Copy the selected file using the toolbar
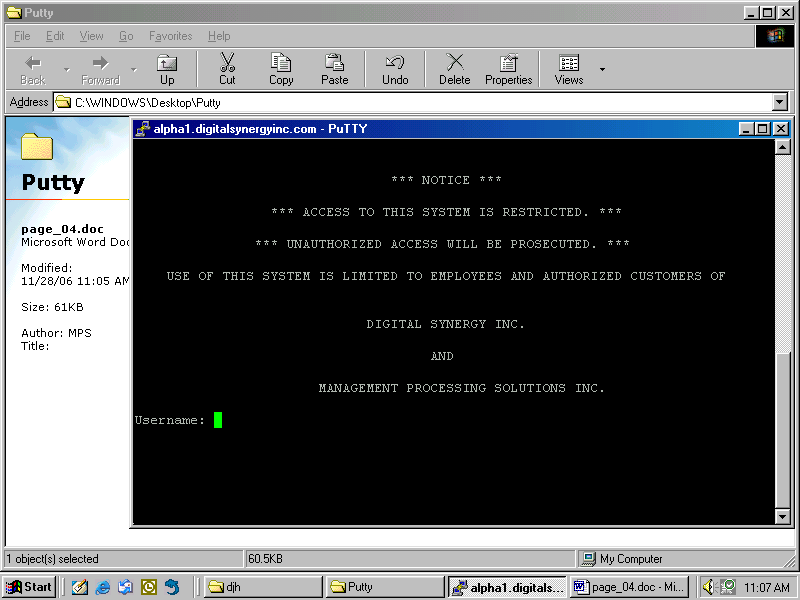Image resolution: width=800 pixels, height=600 pixels. [281, 69]
